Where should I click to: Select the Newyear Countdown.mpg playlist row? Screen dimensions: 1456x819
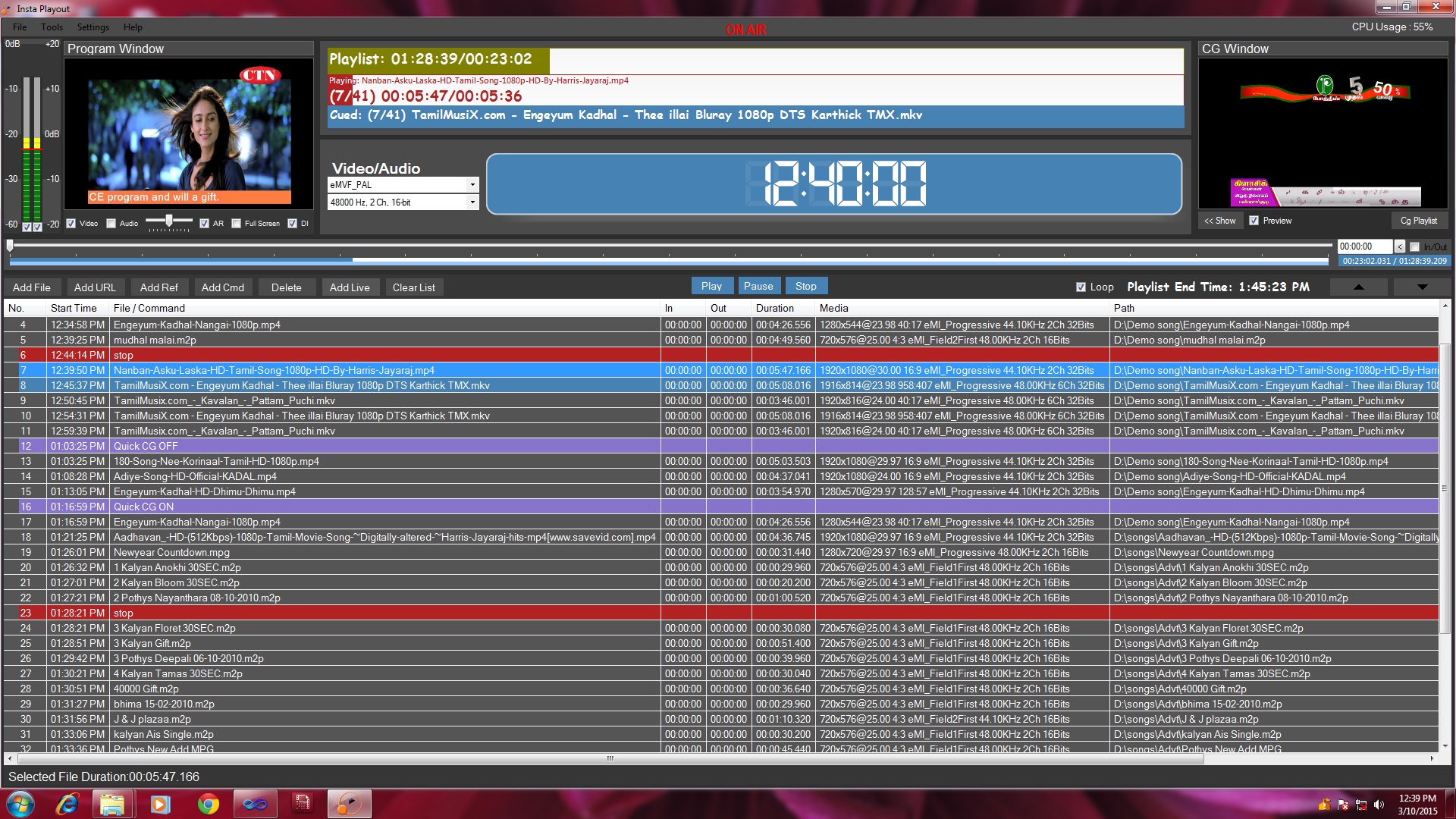coord(303,552)
